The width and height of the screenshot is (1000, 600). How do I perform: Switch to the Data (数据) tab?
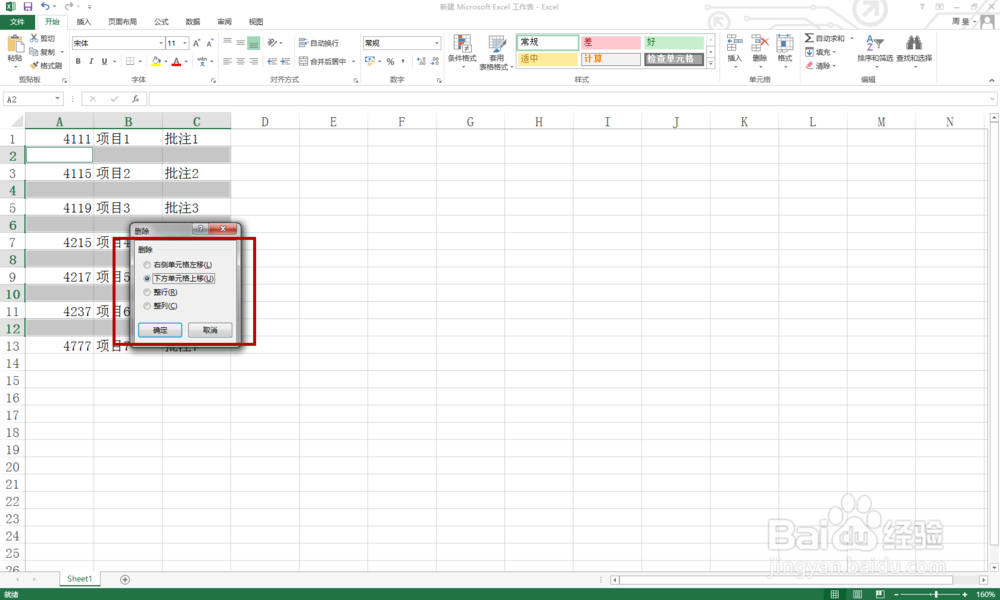click(193, 22)
